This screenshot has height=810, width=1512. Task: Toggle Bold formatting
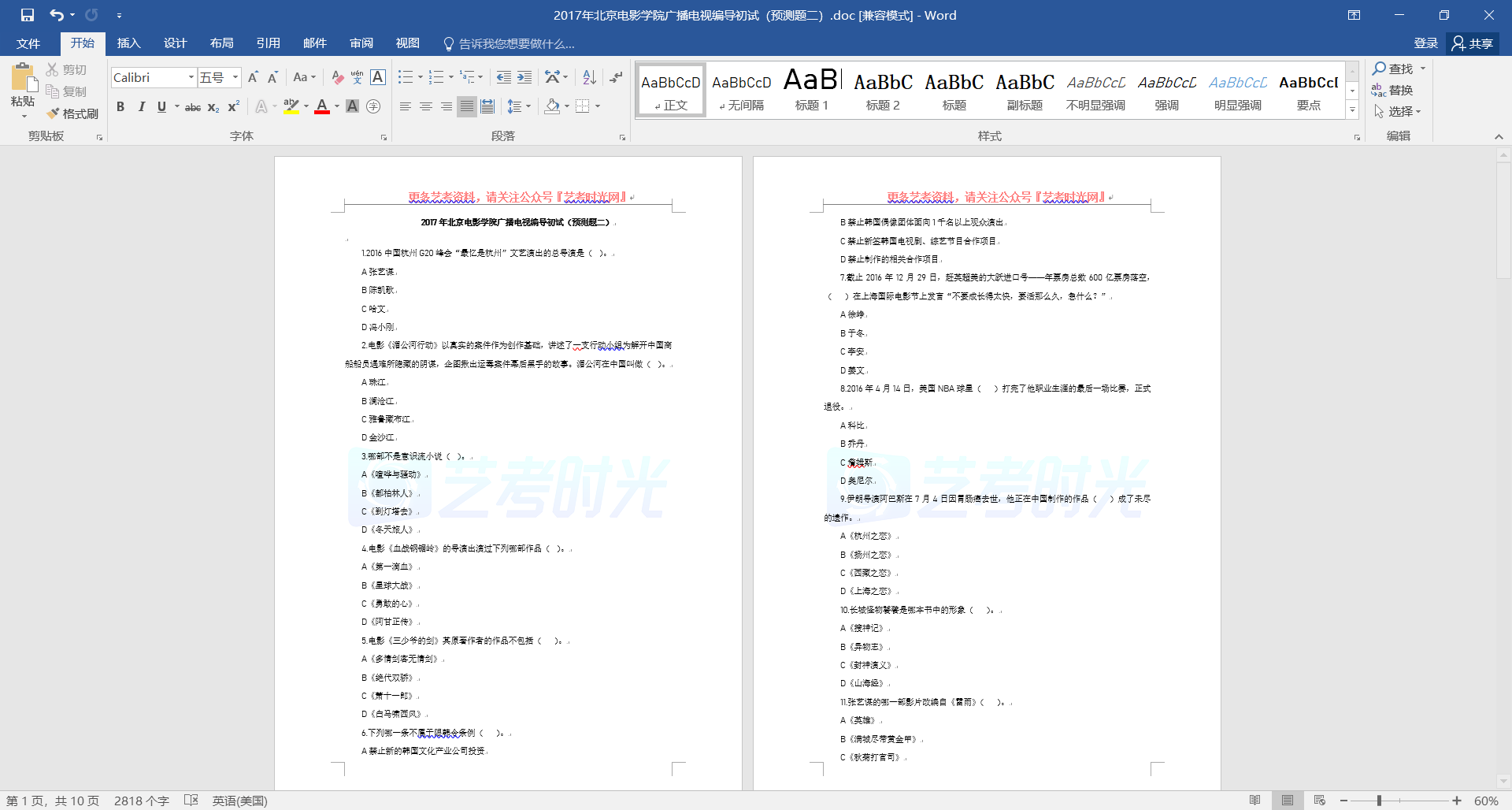click(120, 107)
